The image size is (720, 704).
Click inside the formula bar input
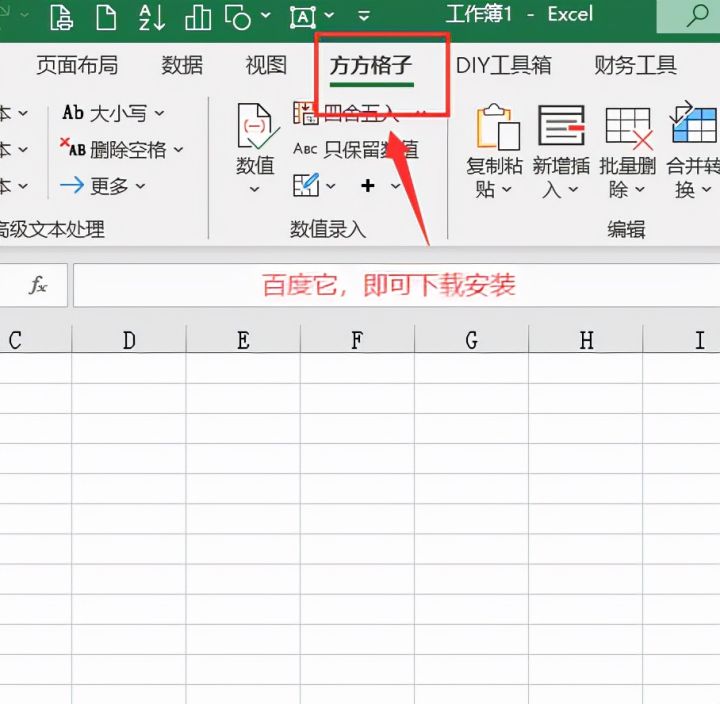click(x=396, y=285)
